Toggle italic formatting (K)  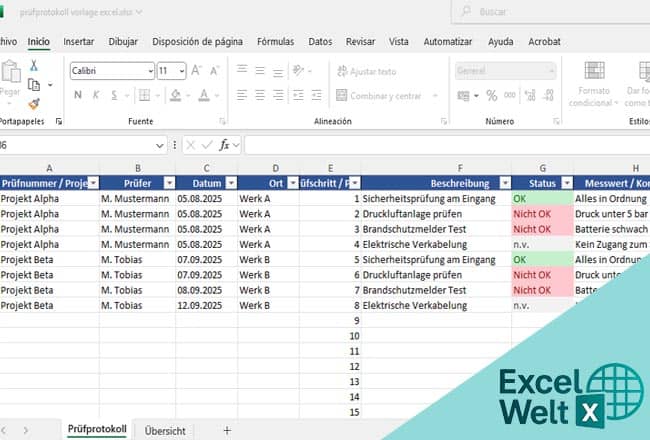(x=98, y=95)
